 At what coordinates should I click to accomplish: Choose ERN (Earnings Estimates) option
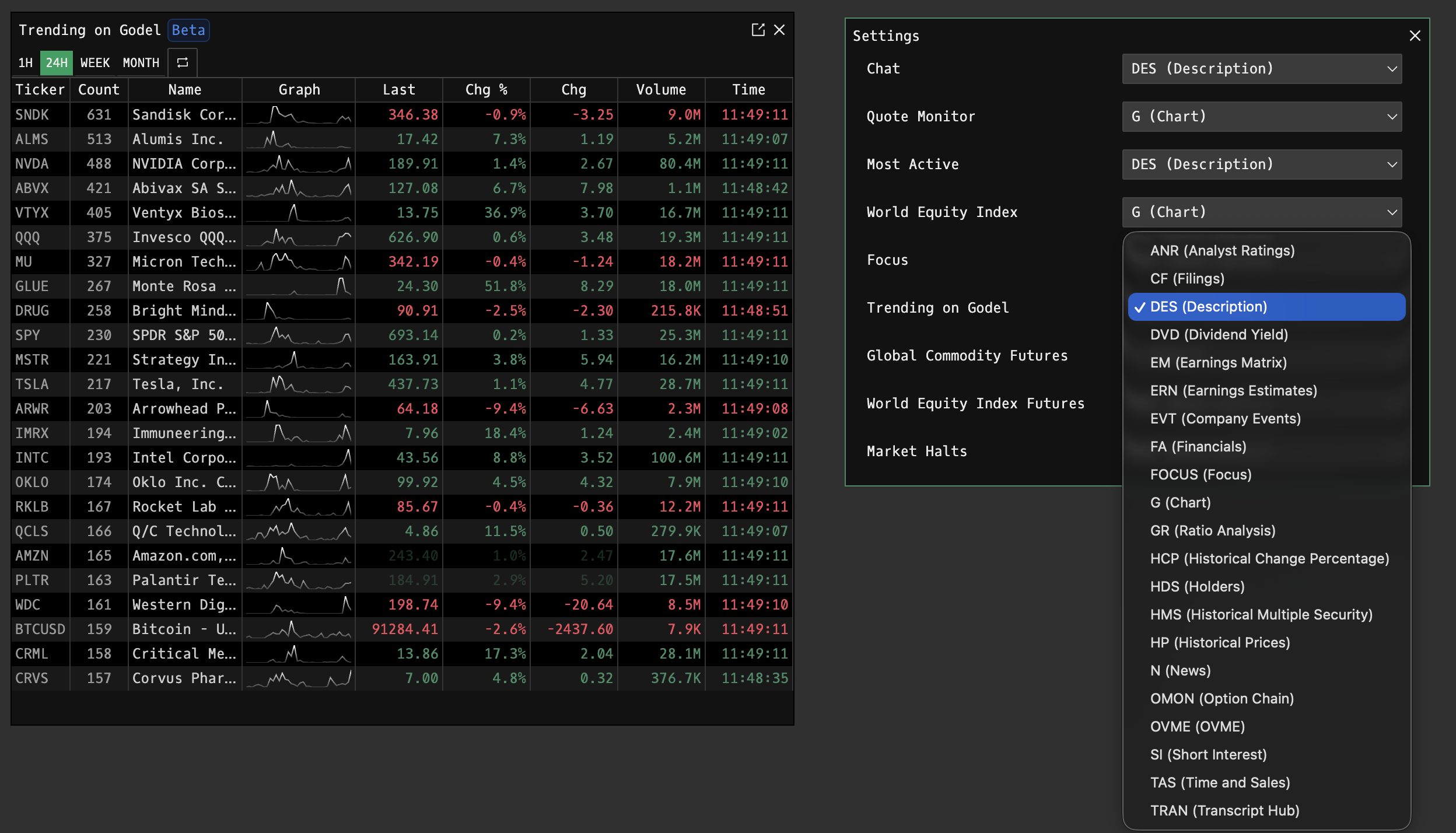pyautogui.click(x=1266, y=391)
